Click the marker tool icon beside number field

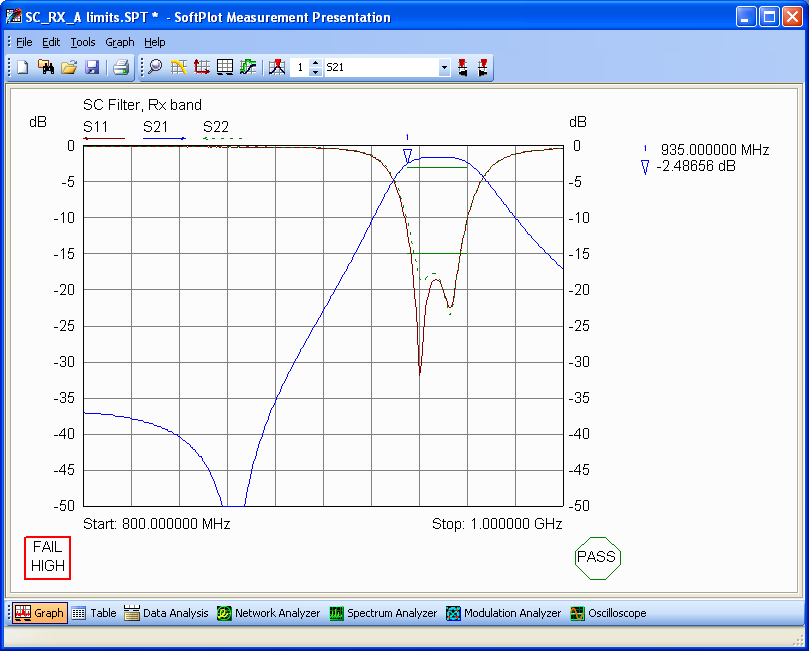tap(277, 67)
